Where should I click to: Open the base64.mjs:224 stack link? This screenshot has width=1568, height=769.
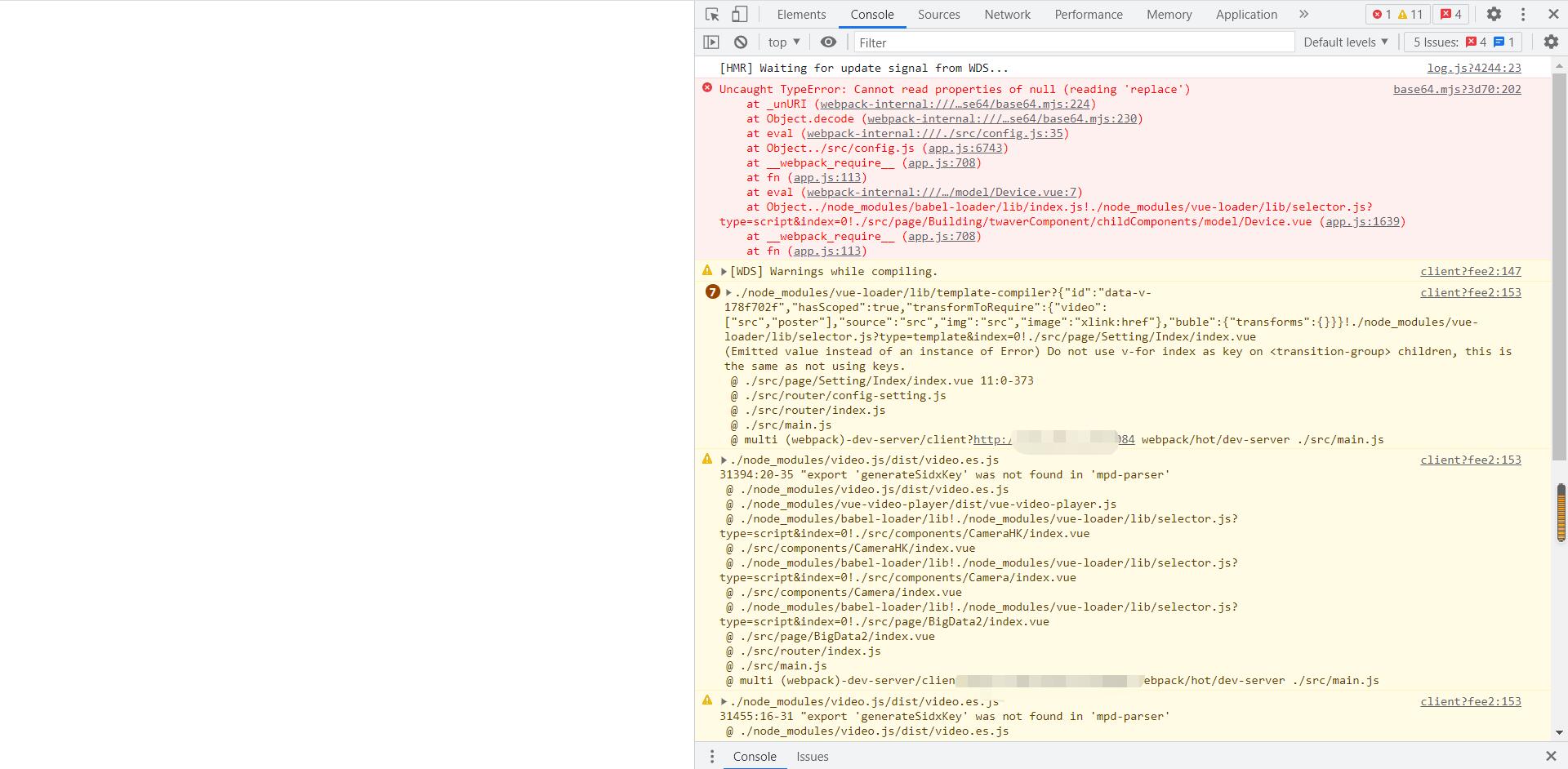[x=955, y=104]
